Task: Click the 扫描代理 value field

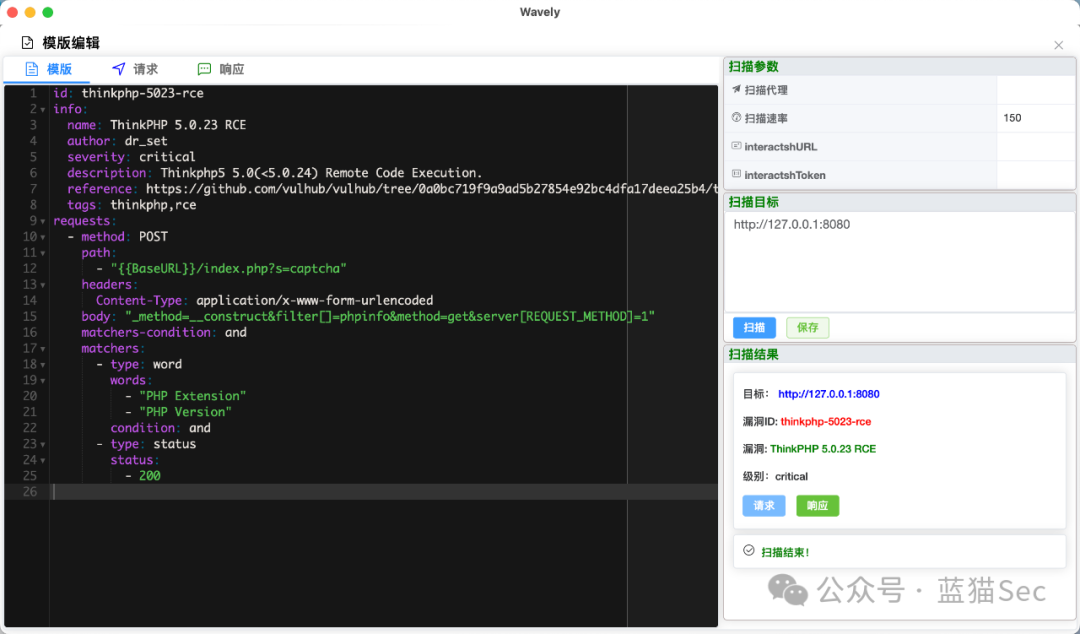Action: pyautogui.click(x=1035, y=90)
